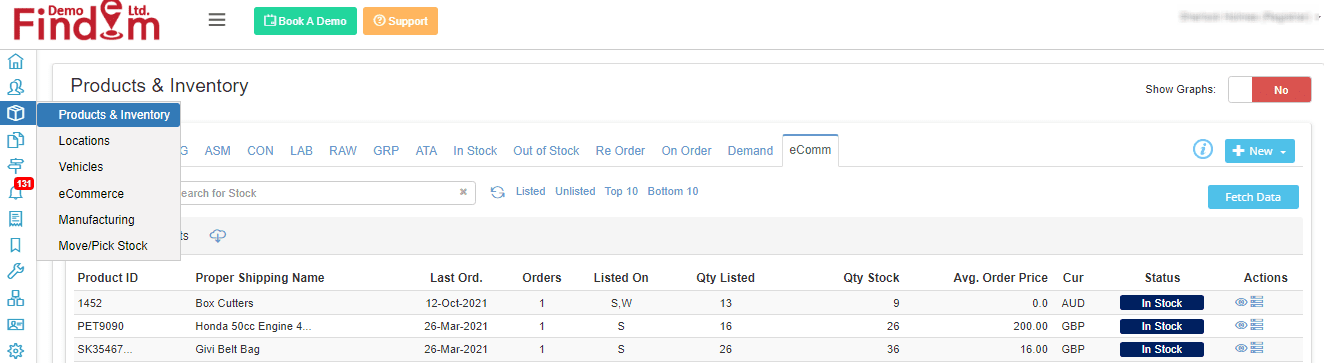1324x363 pixels.
Task: Open list action icon for Givi Belt Bag
Action: pos(1257,348)
